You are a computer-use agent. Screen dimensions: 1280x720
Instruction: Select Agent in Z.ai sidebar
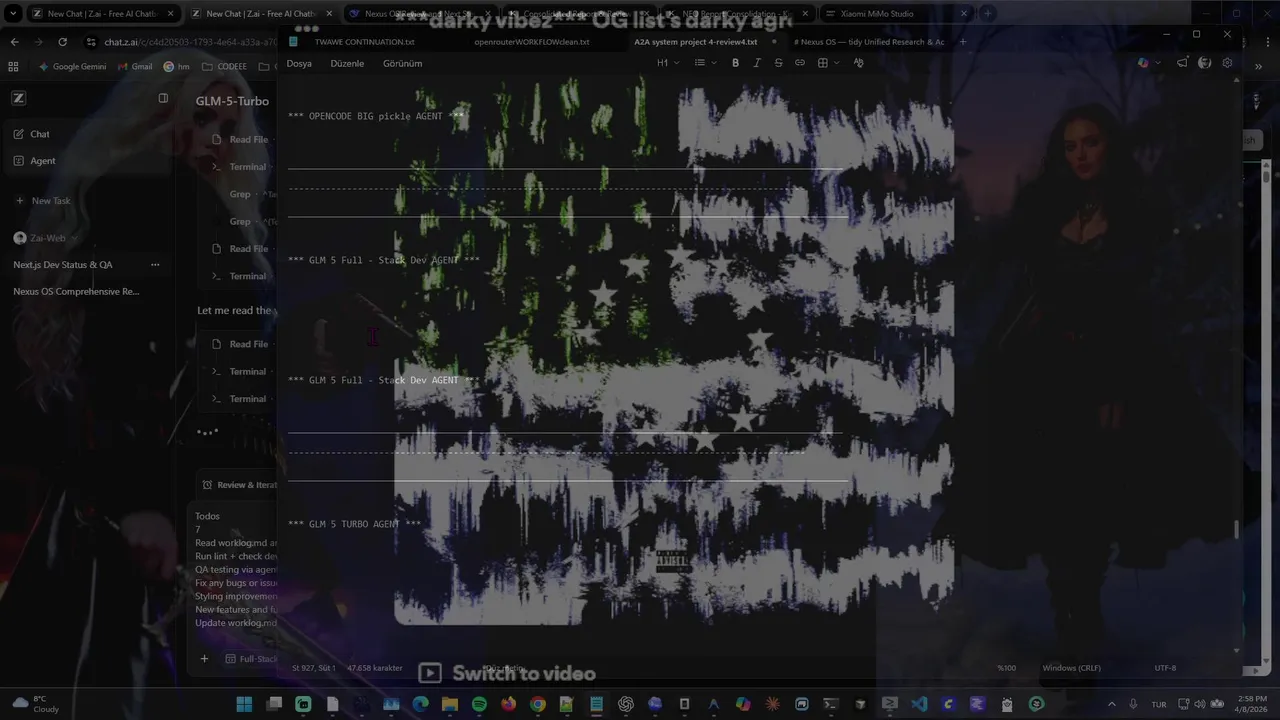click(88, 161)
